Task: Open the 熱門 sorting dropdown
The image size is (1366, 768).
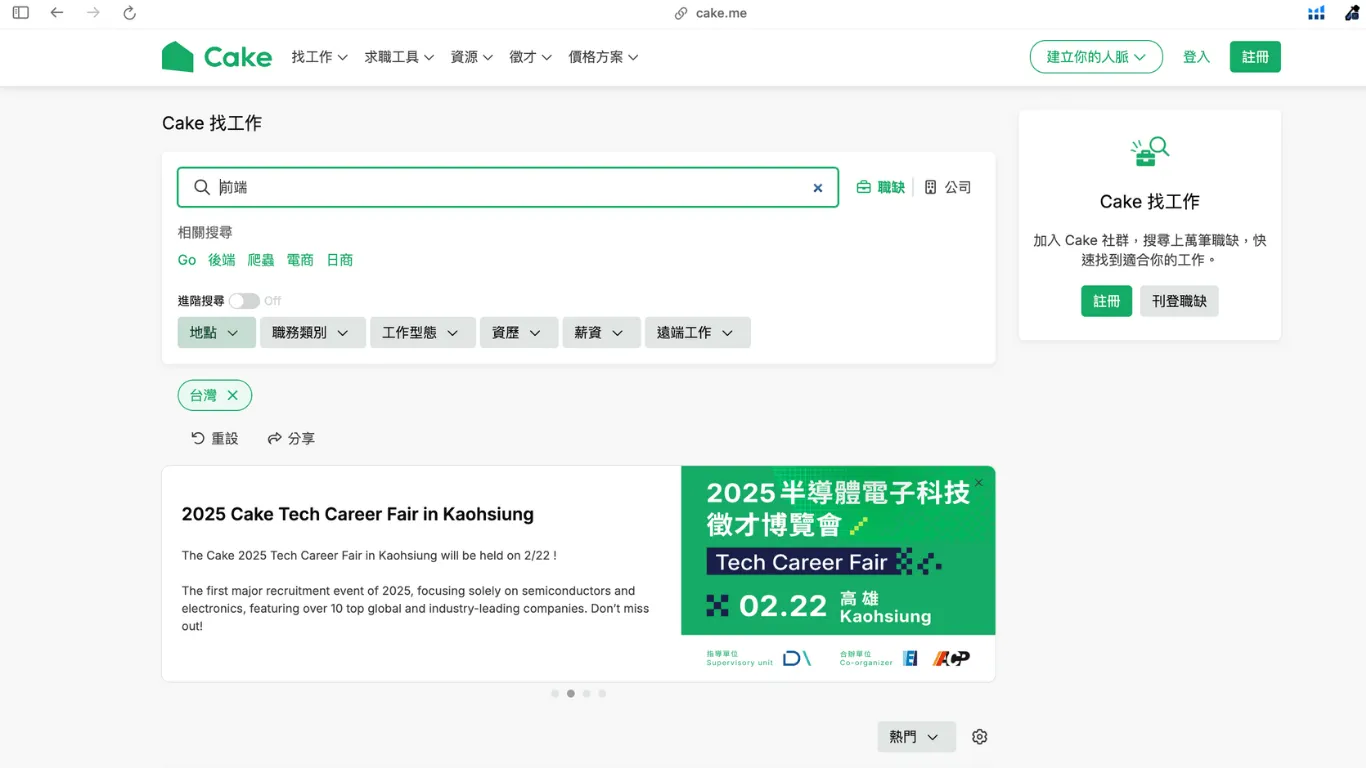Action: coord(916,736)
